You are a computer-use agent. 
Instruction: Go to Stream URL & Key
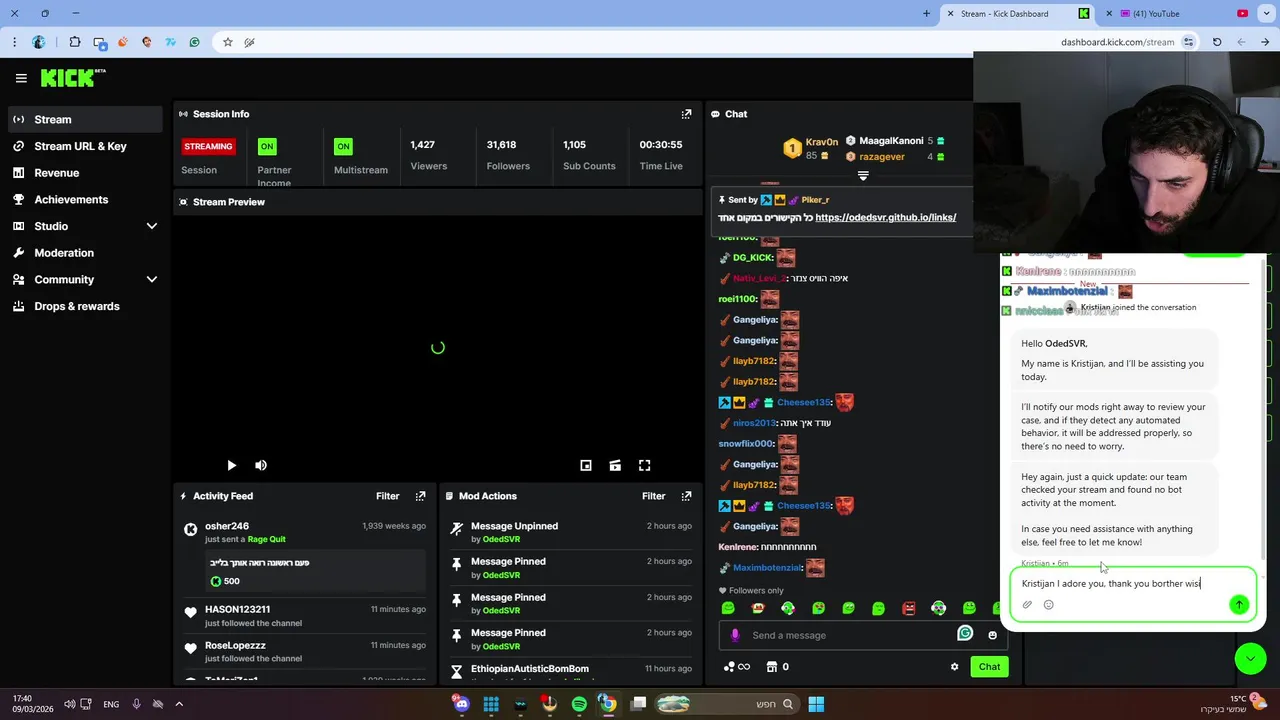point(82,146)
